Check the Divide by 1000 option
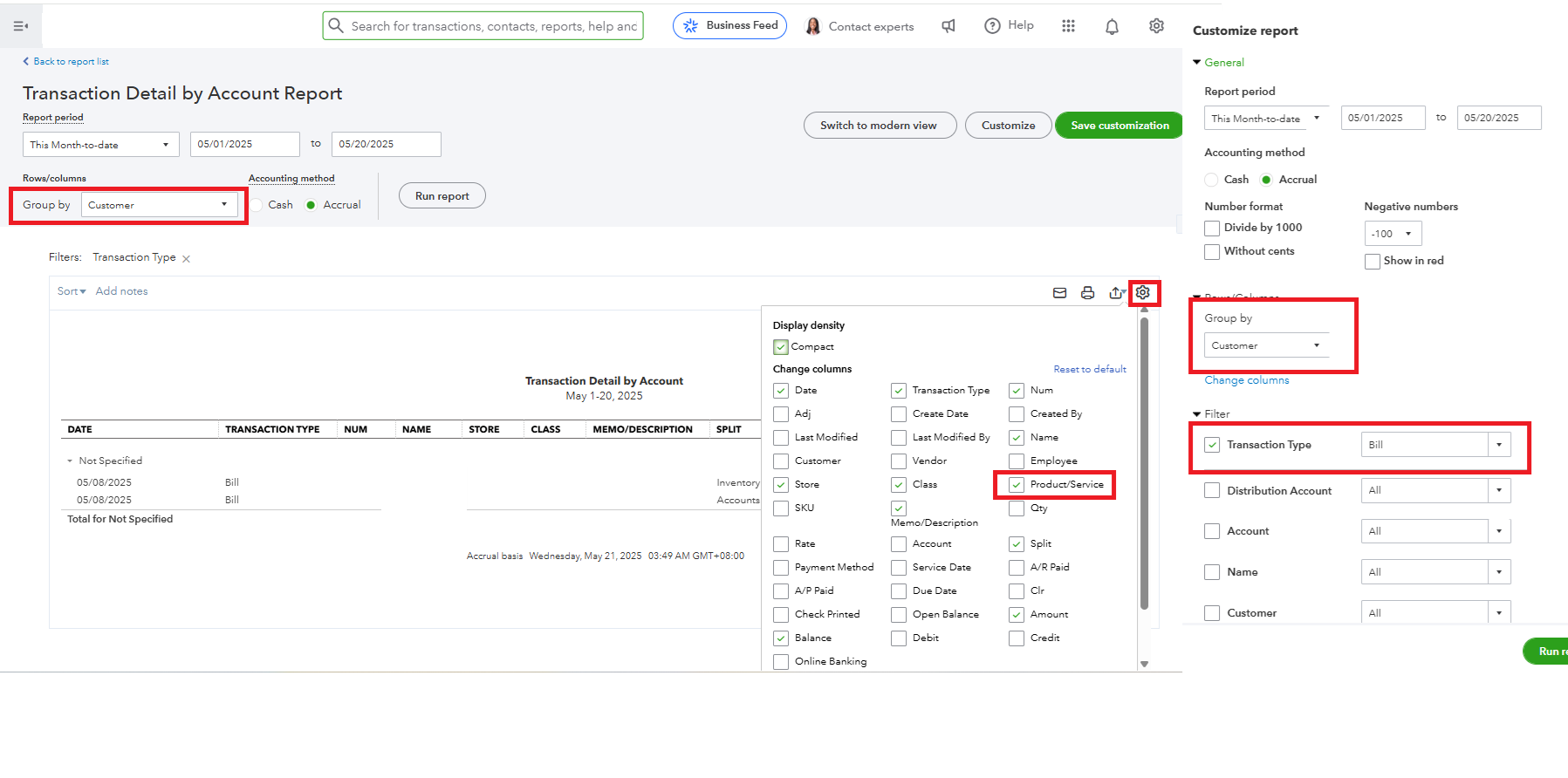This screenshot has width=1568, height=778. (x=1212, y=228)
